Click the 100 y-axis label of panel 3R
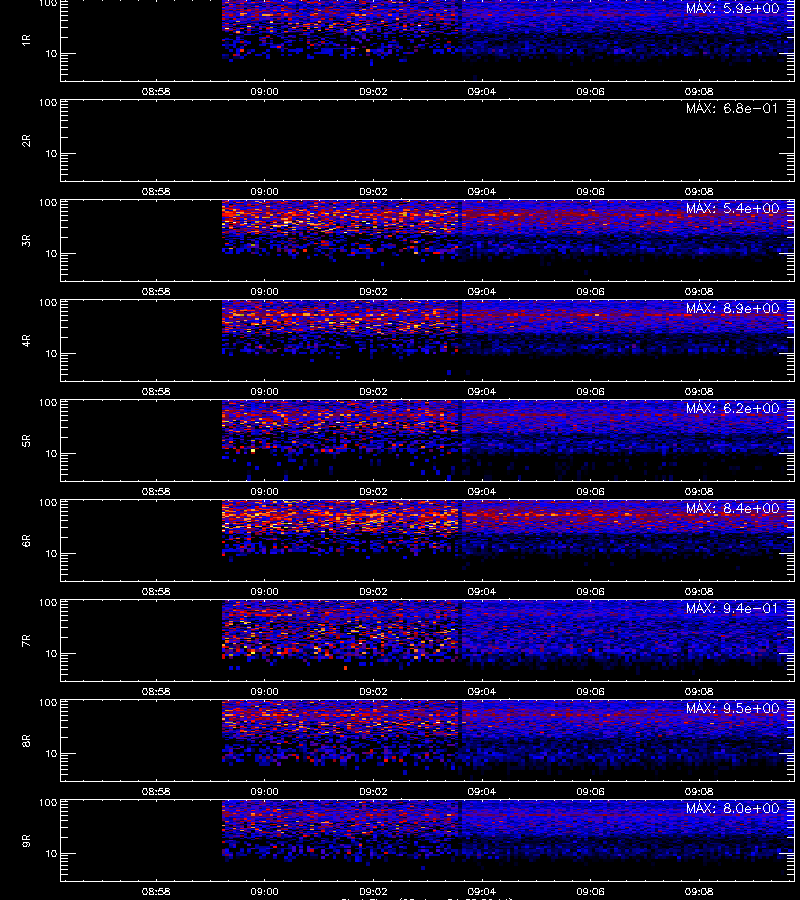 48,203
